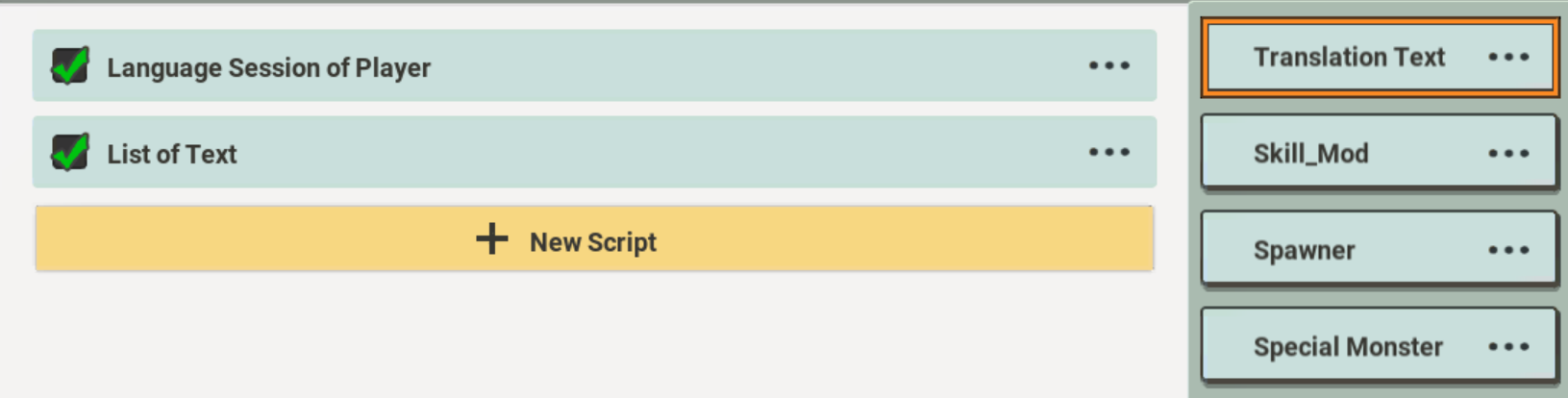Switch to the Special Monster object
The image size is (1568, 398).
[x=1347, y=347]
